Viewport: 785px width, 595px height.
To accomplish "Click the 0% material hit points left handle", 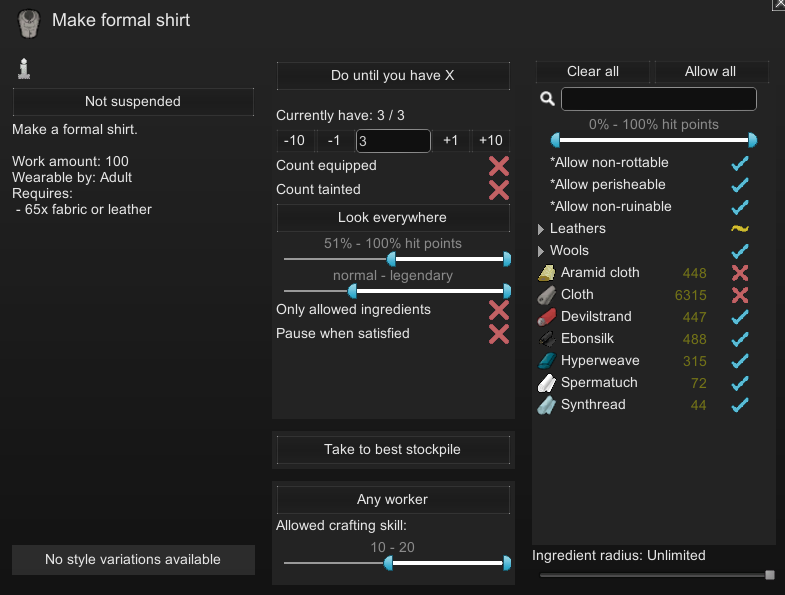I will [555, 140].
